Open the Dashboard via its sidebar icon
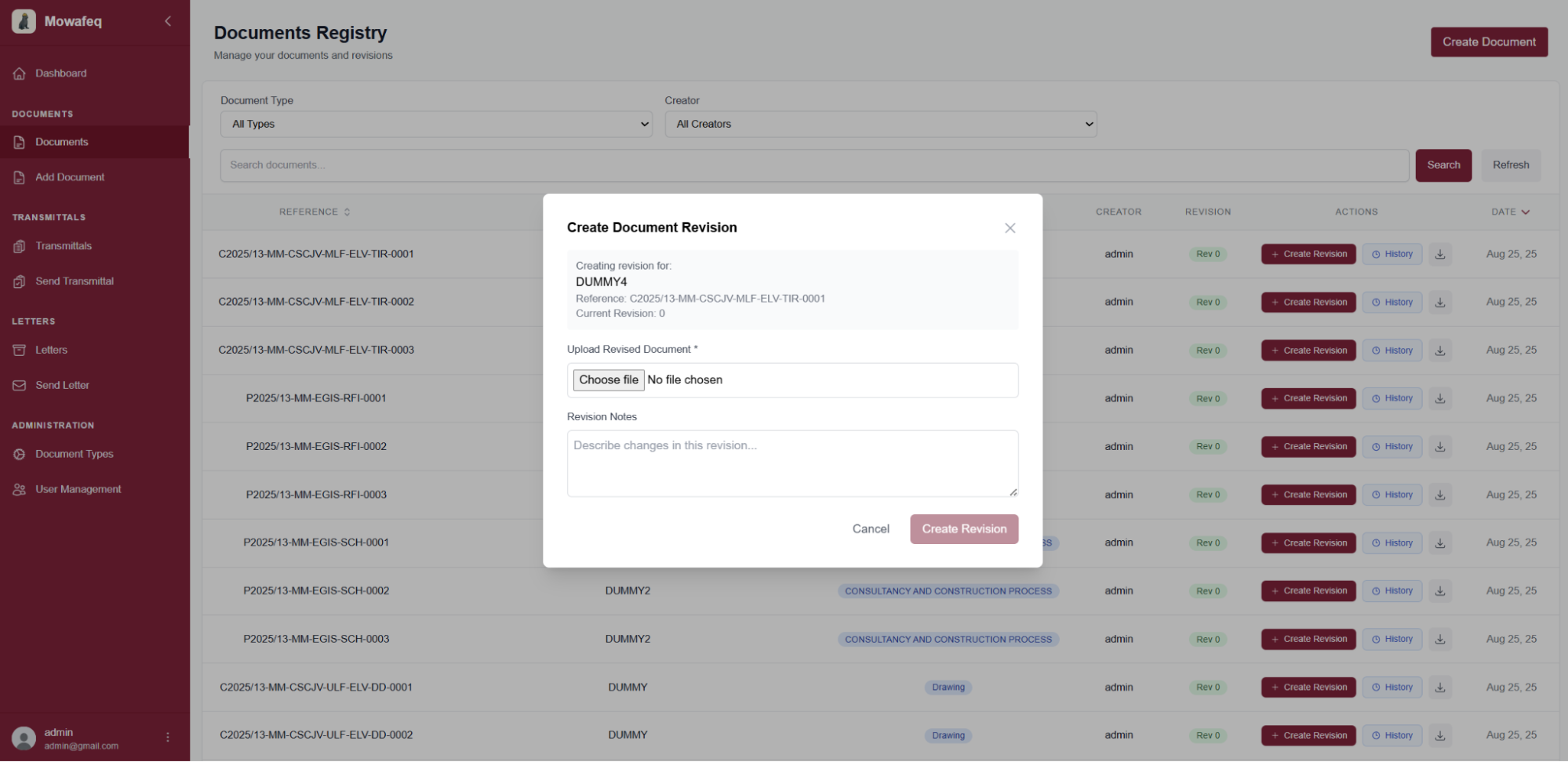The image size is (1568, 762). pos(20,73)
